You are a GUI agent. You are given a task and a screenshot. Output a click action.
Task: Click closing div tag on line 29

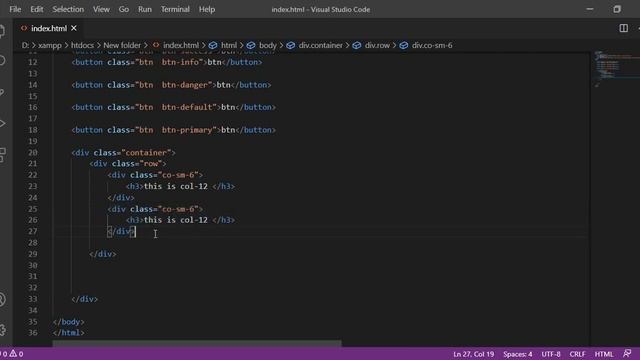pos(103,254)
